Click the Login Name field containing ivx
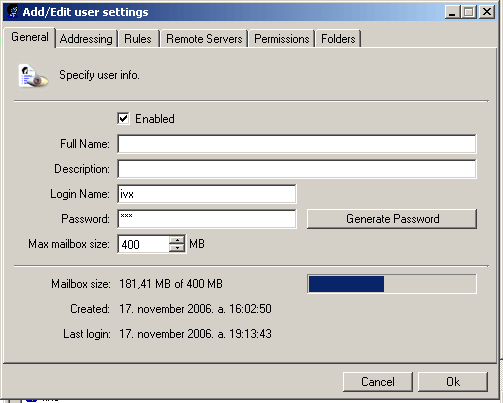The height and width of the screenshot is (403, 503). (207, 194)
